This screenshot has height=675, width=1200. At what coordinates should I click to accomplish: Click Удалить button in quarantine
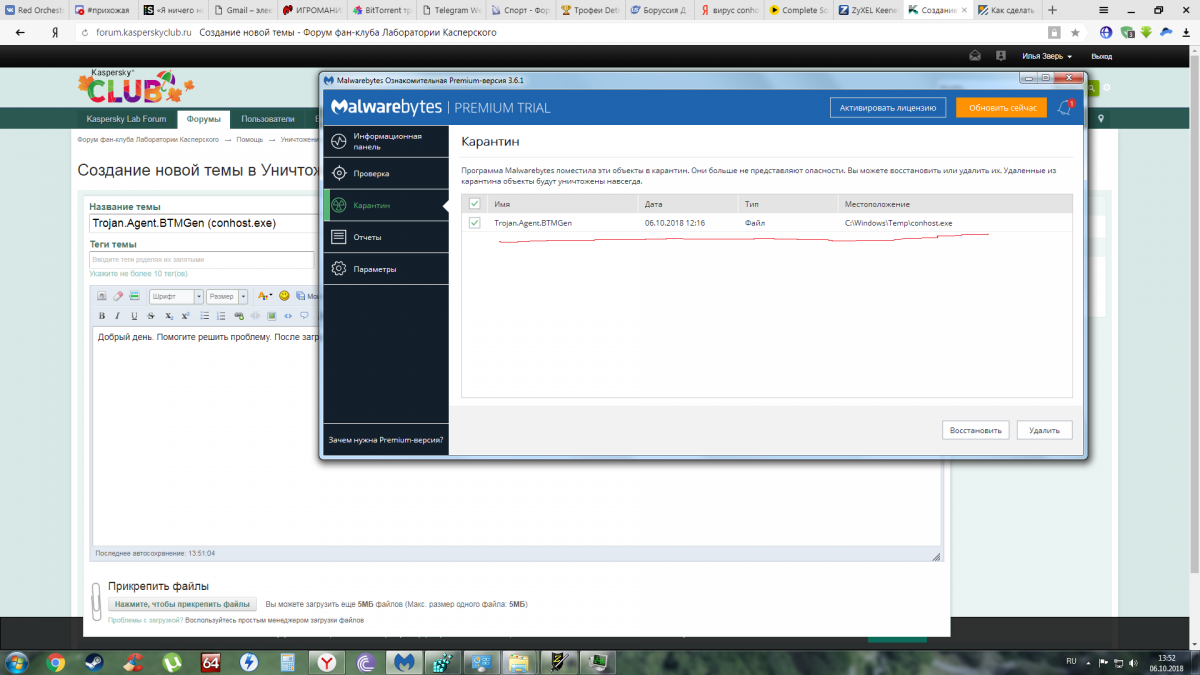[x=1045, y=430]
